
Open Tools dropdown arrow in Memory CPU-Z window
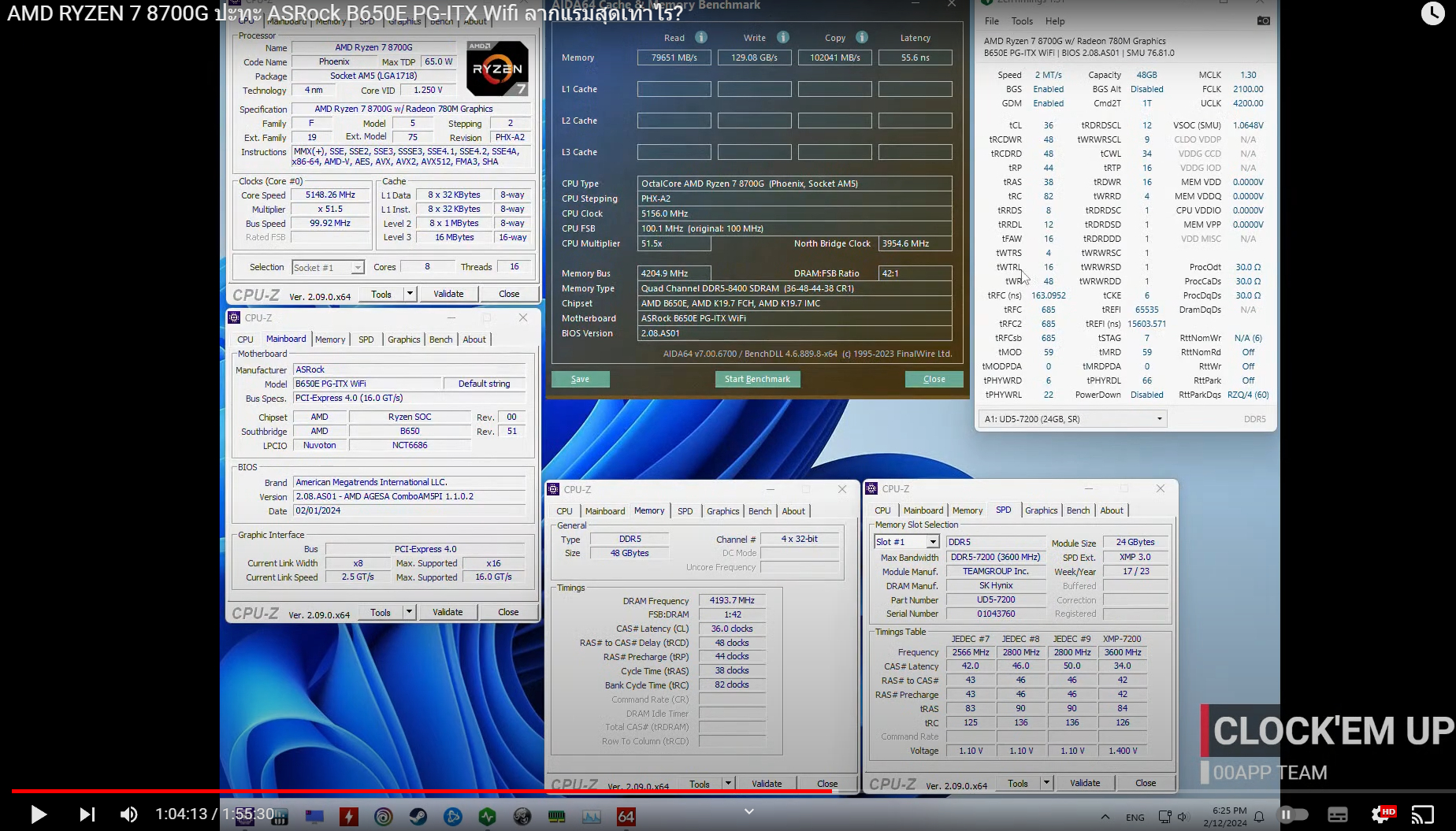point(728,784)
